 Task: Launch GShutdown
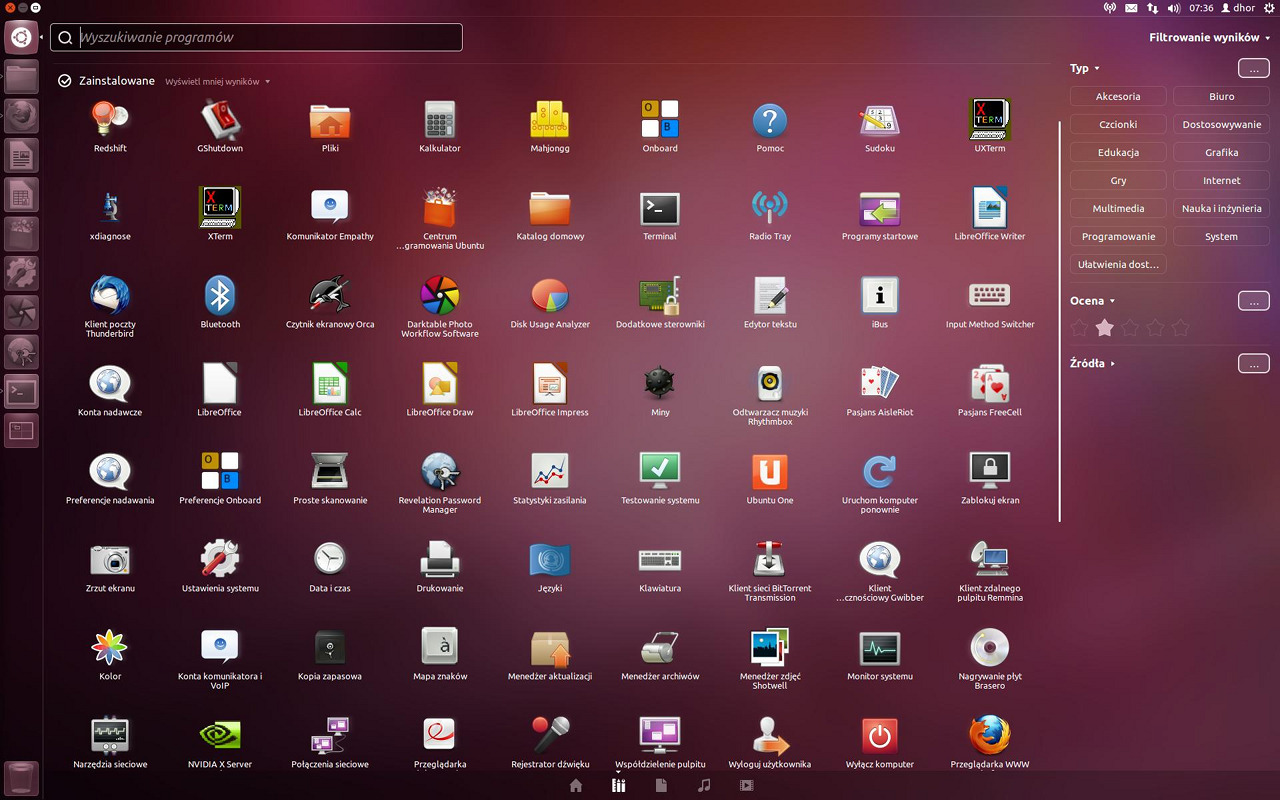[220, 127]
